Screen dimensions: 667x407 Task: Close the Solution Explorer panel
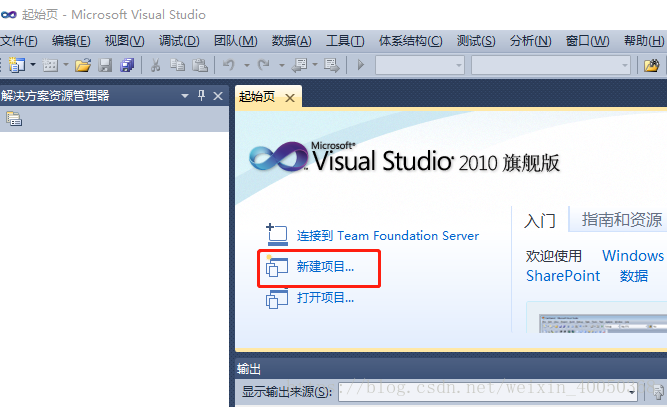(218, 96)
